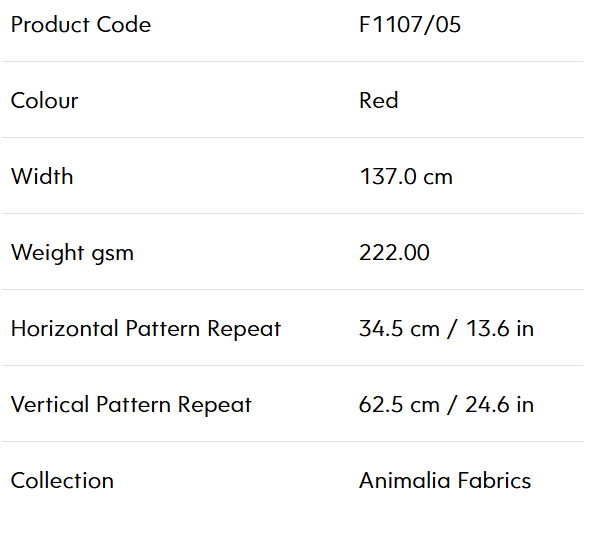
Task: Open the Animalia Fabrics collection link
Action: pos(445,481)
